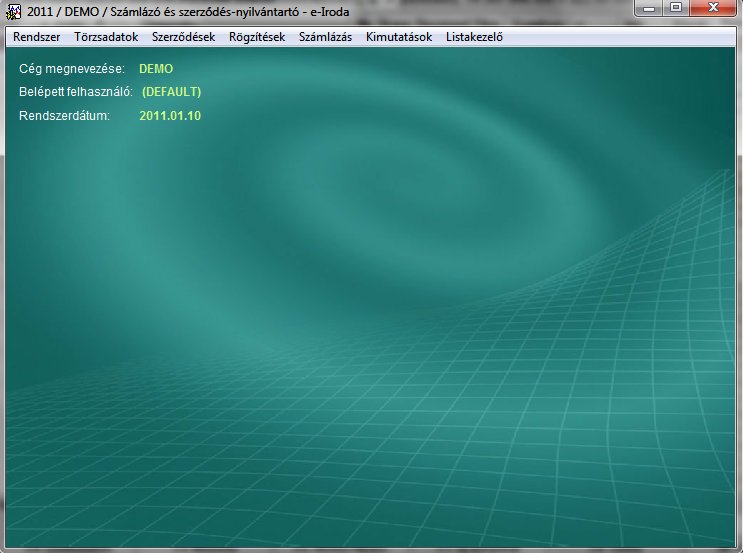Open the Törzsadatok menu
743x553 pixels.
pos(106,37)
